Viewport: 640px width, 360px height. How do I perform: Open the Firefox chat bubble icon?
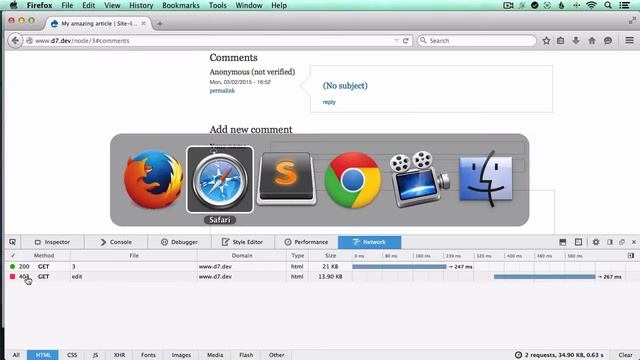click(x=608, y=40)
